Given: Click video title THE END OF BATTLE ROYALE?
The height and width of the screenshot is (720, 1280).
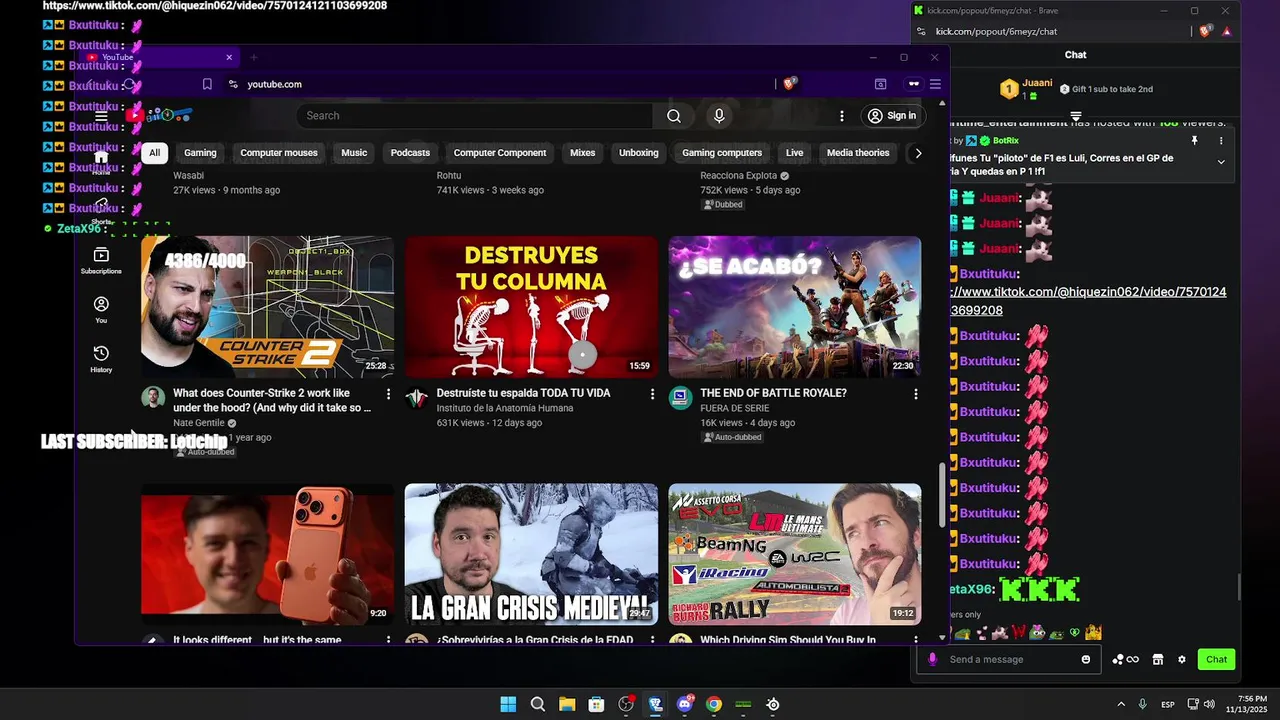Looking at the screenshot, I should pos(773,393).
